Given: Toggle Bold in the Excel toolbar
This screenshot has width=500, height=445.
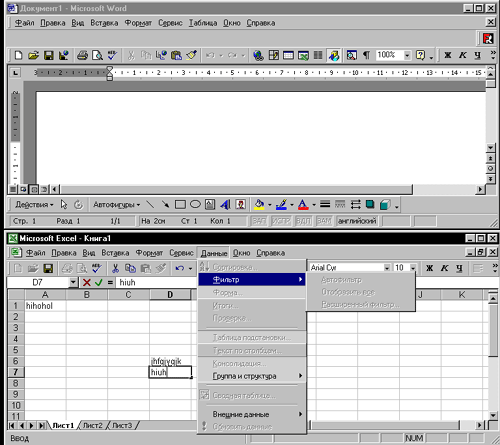Looking at the screenshot, I should point(429,268).
